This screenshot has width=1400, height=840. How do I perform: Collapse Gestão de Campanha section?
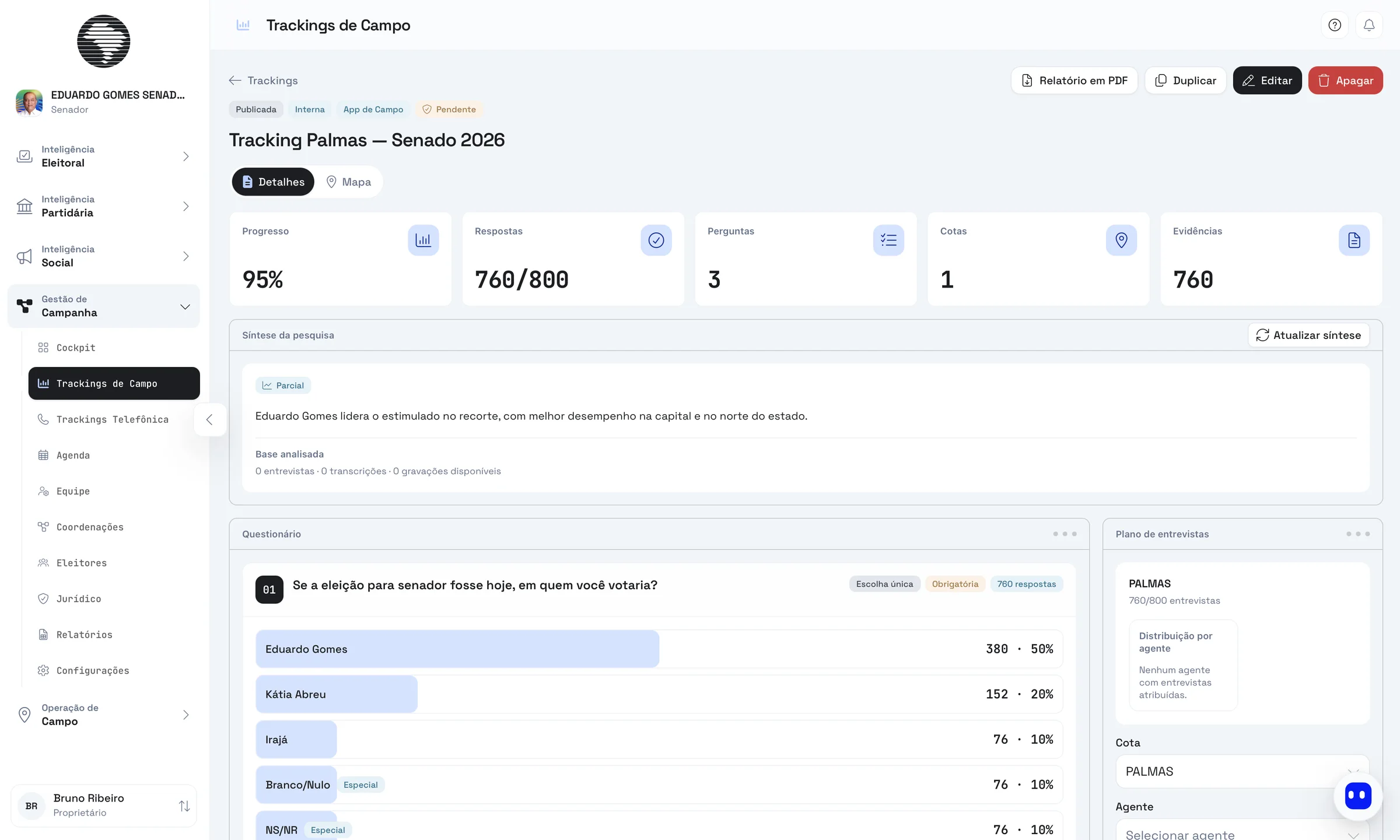tap(104, 306)
